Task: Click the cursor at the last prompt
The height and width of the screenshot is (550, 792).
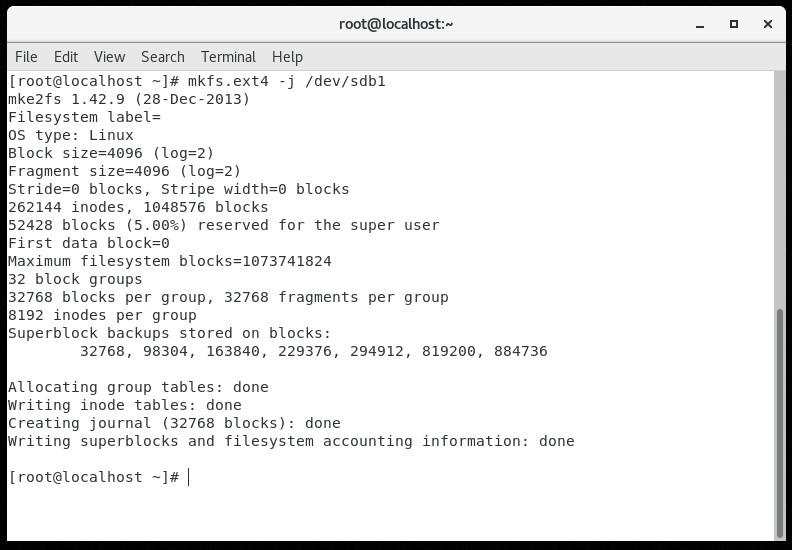Action: tap(189, 477)
